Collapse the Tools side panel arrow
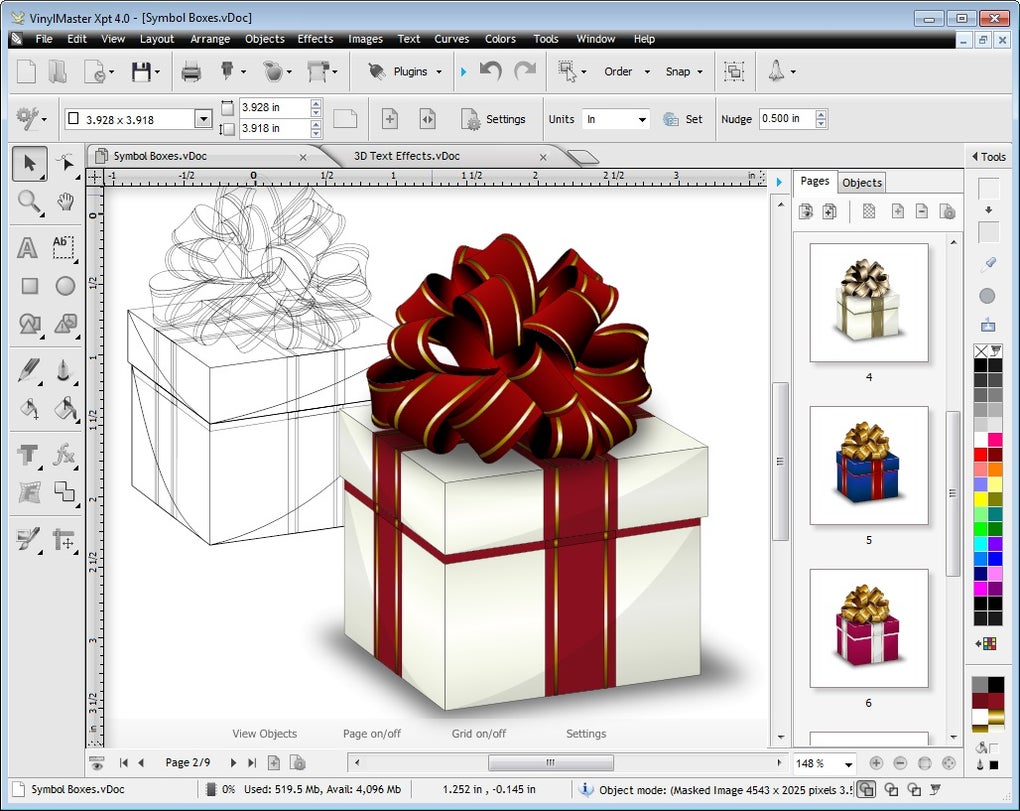Image resolution: width=1020 pixels, height=811 pixels. click(974, 156)
